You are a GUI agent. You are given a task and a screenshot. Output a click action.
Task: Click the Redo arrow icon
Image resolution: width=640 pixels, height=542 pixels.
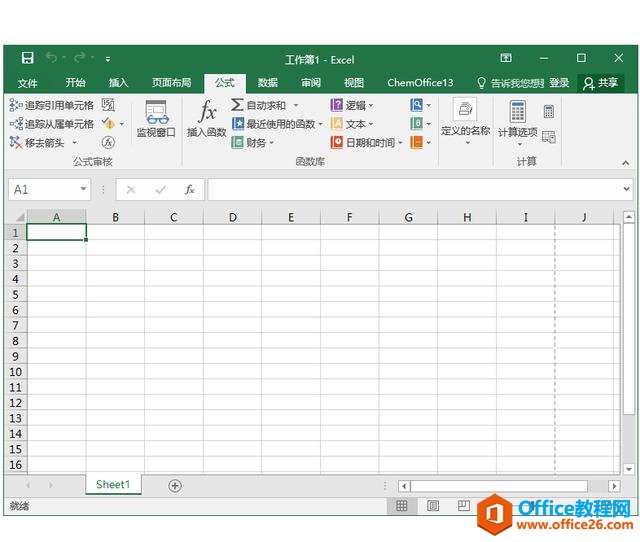(x=80, y=58)
